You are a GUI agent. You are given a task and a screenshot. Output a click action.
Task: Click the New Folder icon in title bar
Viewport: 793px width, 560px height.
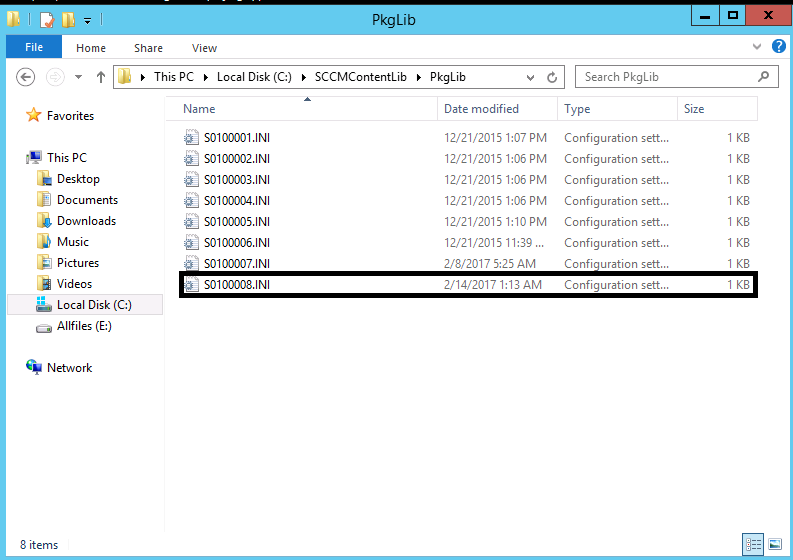tap(68, 19)
